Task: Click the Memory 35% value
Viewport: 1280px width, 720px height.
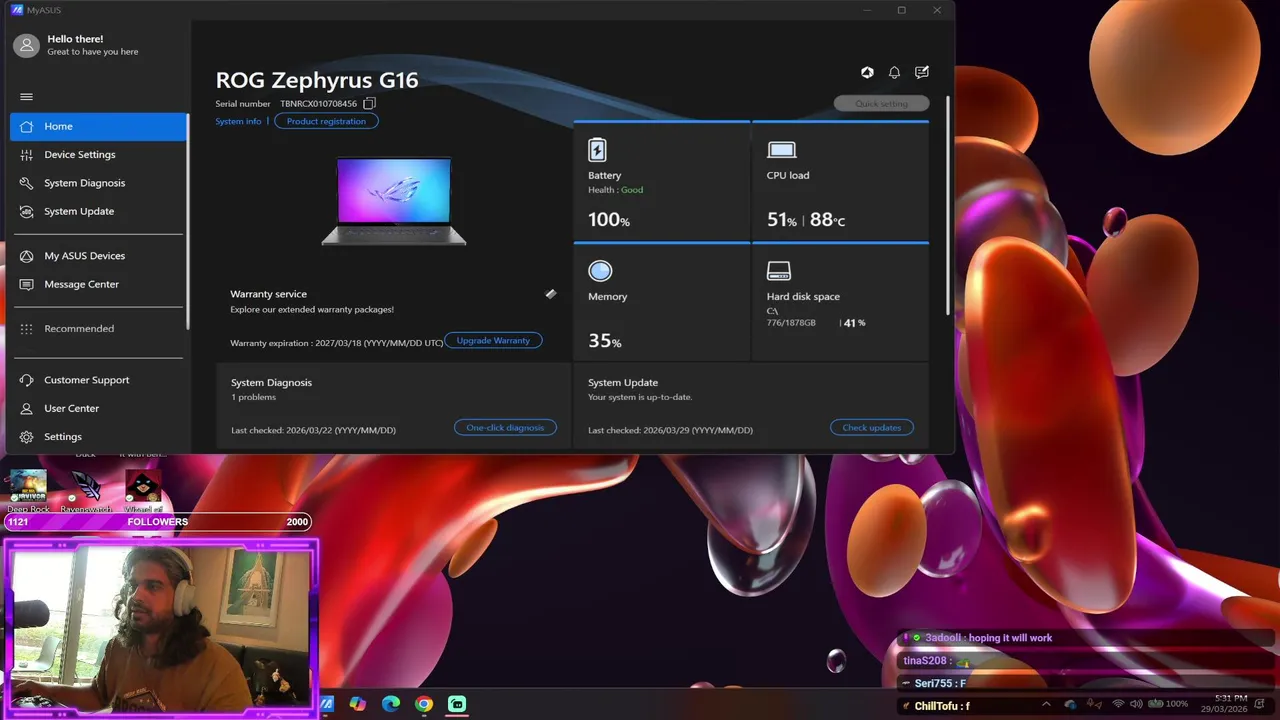Action: (x=605, y=341)
